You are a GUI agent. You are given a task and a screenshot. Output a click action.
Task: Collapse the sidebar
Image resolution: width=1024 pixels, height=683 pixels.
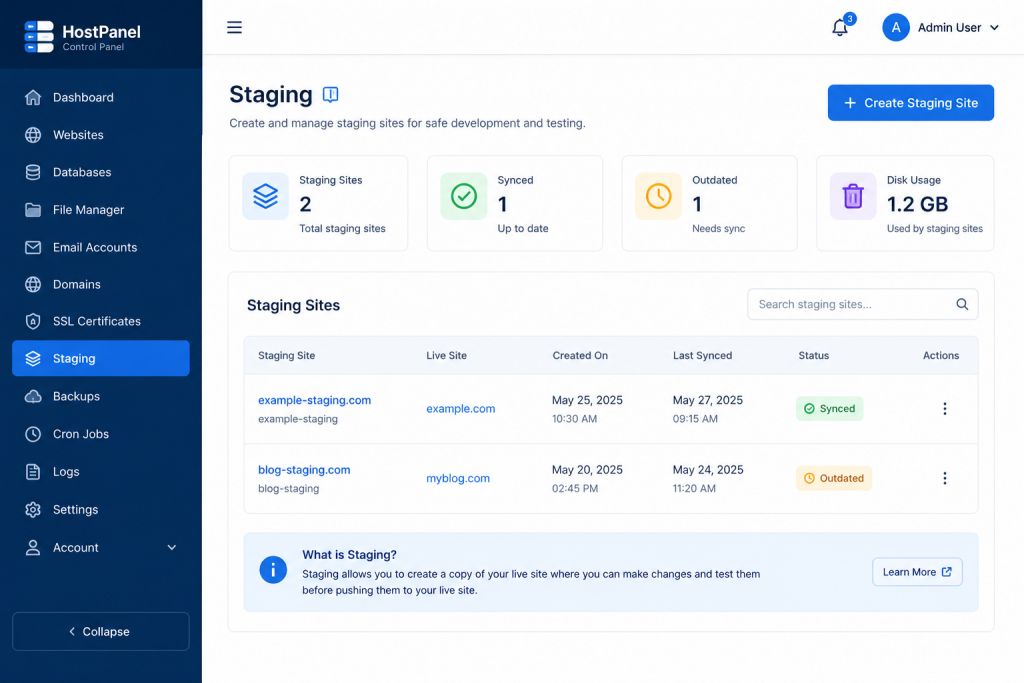[x=101, y=631]
